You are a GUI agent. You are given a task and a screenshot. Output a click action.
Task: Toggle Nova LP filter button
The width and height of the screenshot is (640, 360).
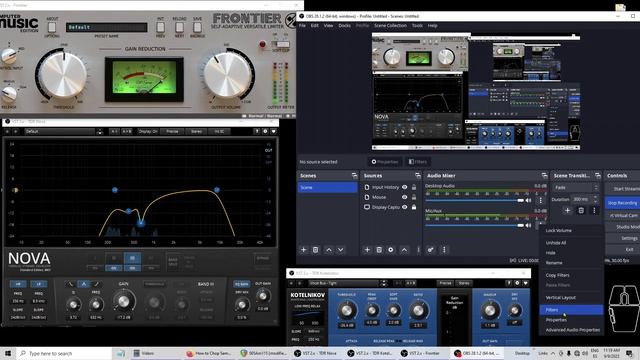[x=38, y=284]
